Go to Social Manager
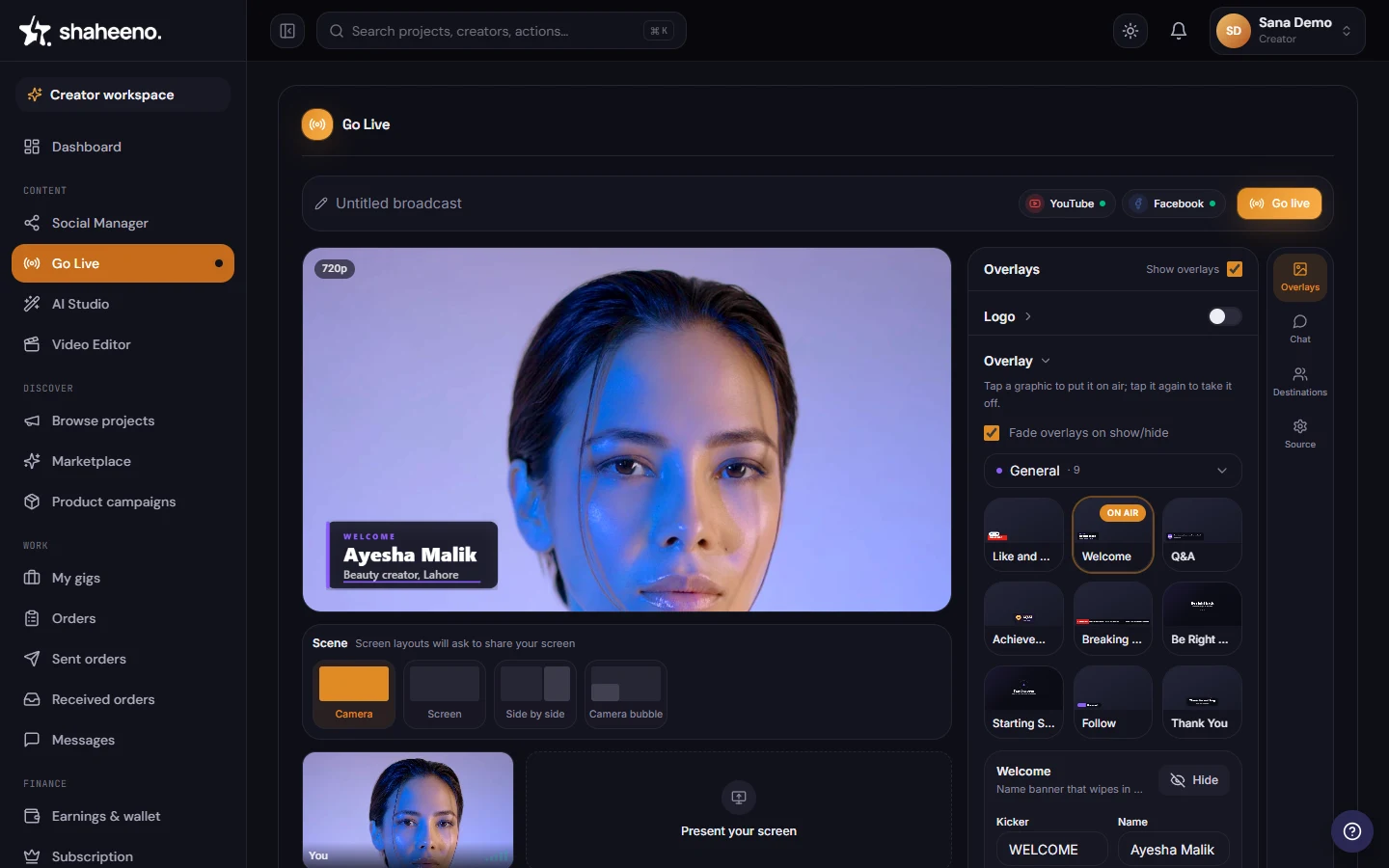 [x=123, y=223]
